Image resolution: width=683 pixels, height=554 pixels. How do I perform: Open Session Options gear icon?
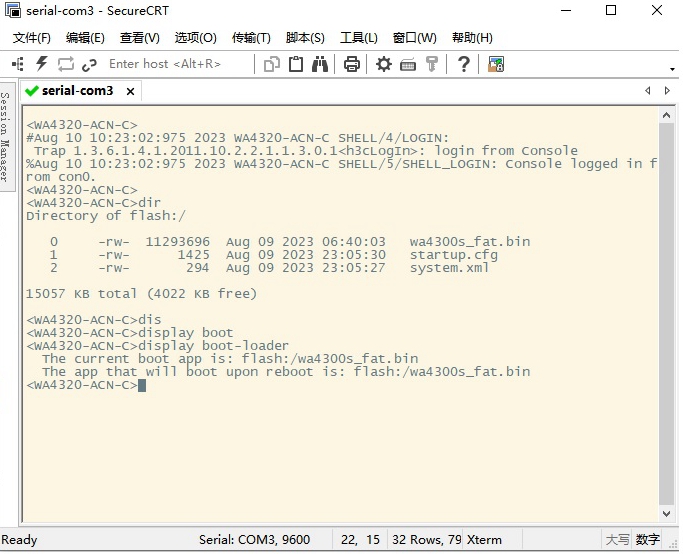coord(384,64)
